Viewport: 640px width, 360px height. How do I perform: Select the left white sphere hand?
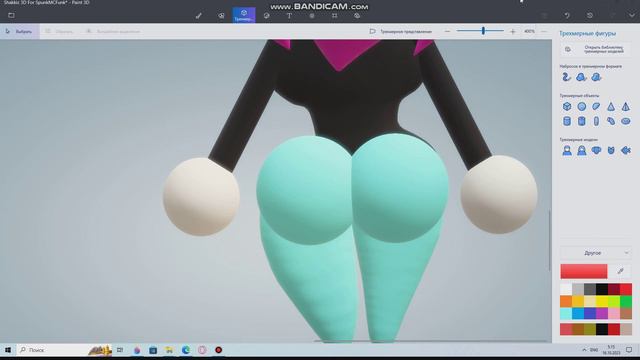[201, 197]
